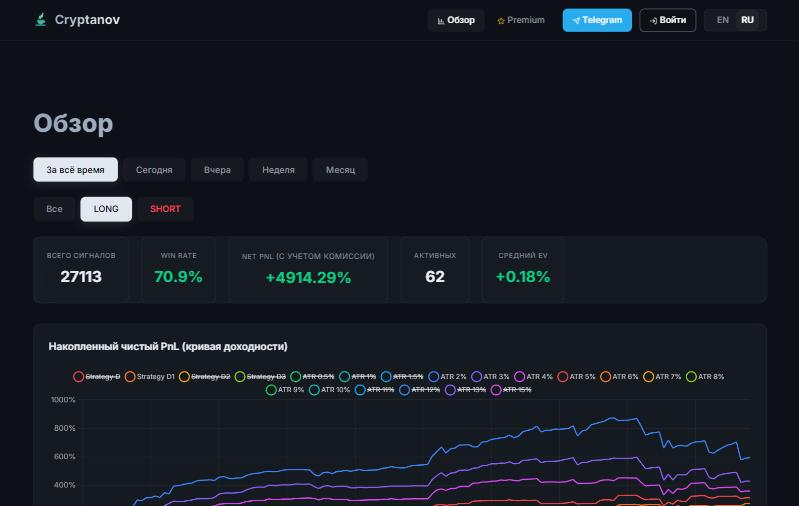Viewport: 799px width, 506px height.
Task: Toggle ATR 3% legend series
Action: 490,377
